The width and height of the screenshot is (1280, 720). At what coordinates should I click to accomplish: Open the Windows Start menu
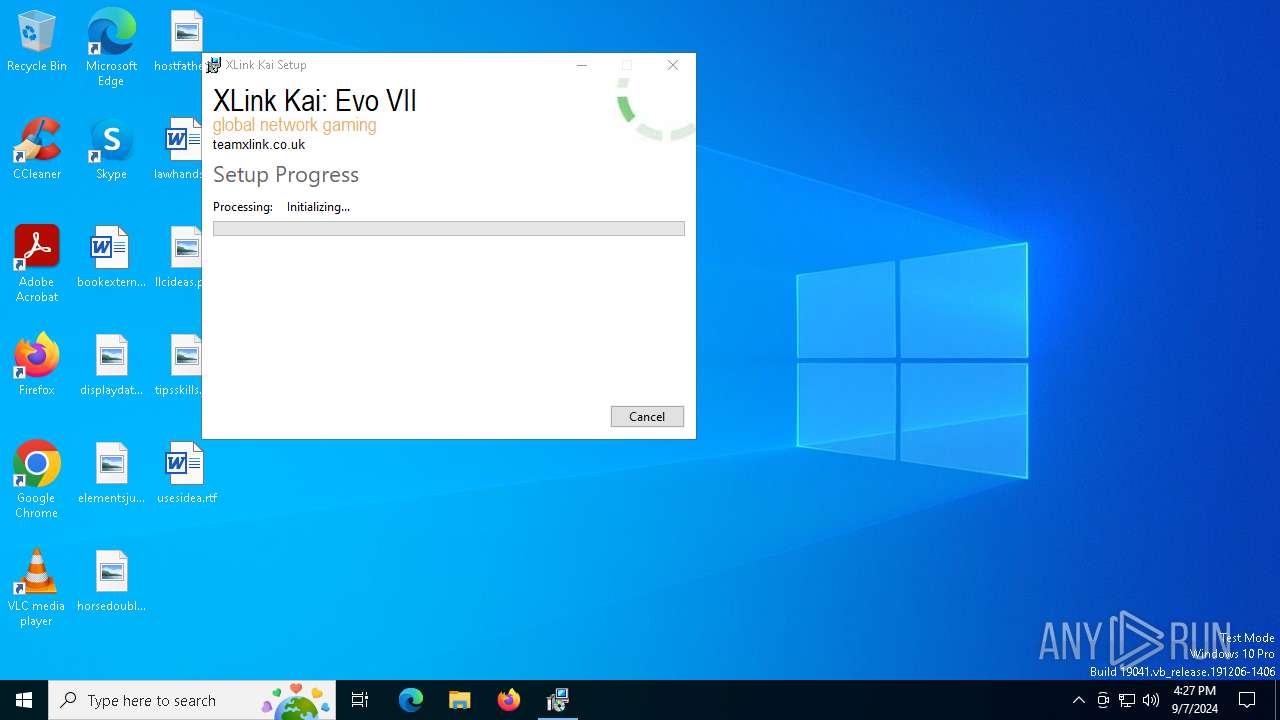tap(24, 700)
